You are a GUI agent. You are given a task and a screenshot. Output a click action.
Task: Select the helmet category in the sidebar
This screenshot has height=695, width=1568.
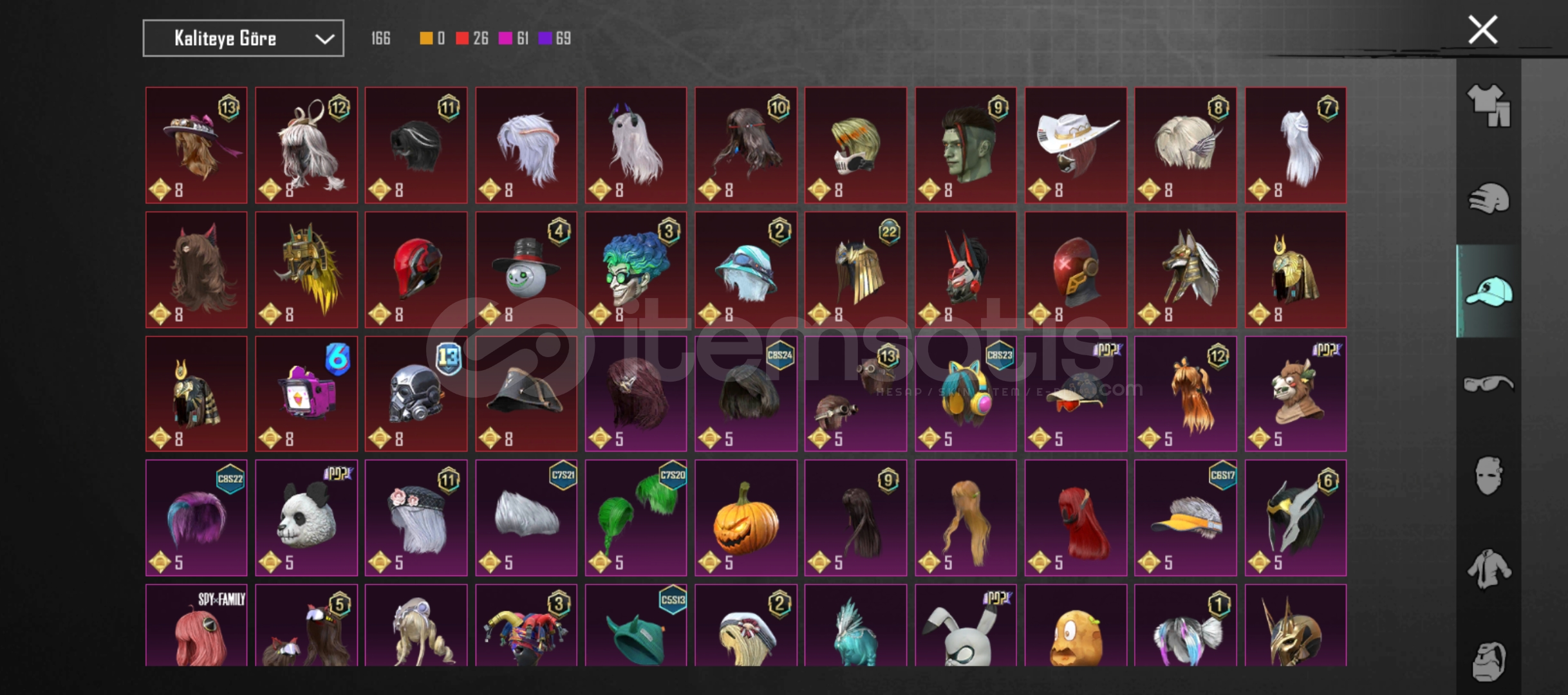click(1488, 198)
